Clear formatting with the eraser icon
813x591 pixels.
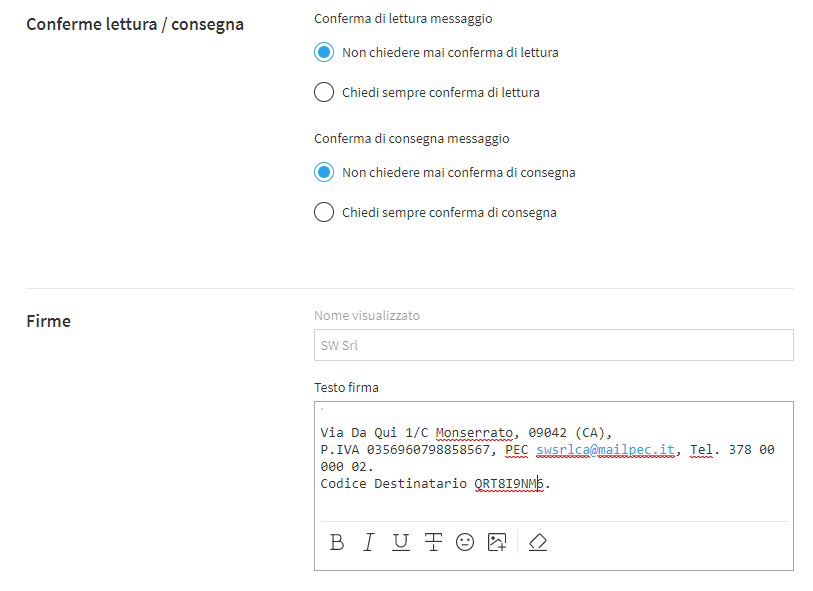pyautogui.click(x=538, y=542)
